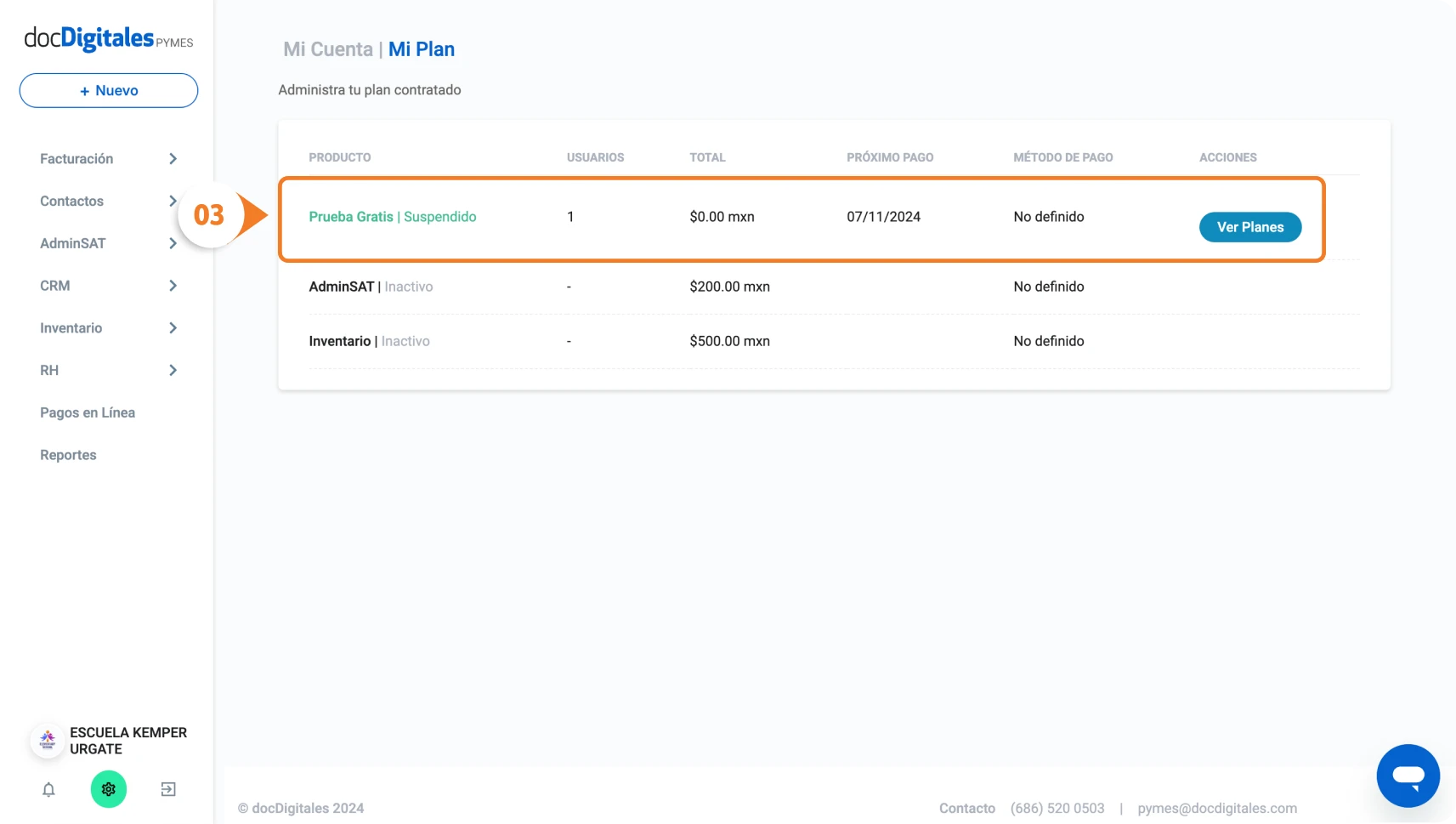Screen dimensions: 1456x824
Task: Click No definido in the AdminSAT row
Action: pos(1049,287)
